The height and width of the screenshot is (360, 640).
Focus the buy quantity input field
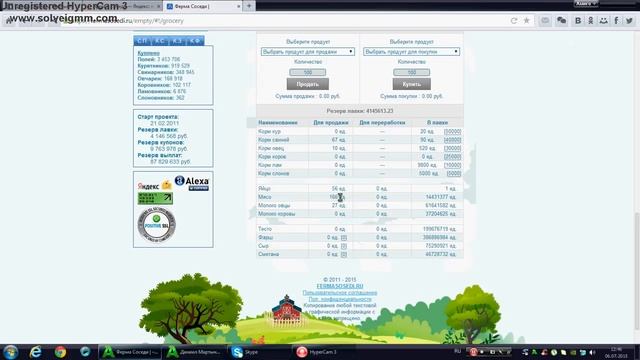[411, 72]
